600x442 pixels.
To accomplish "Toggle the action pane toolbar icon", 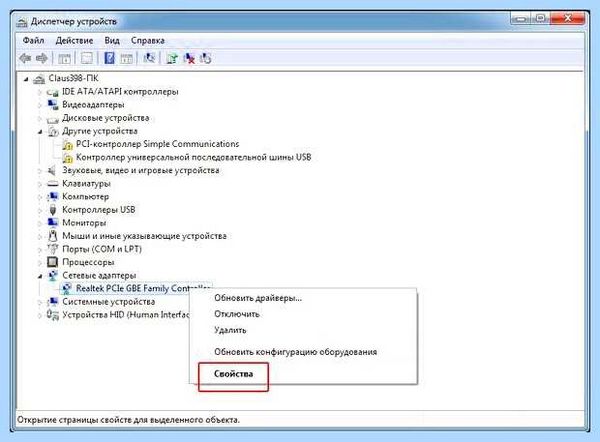I will pyautogui.click(x=126, y=59).
